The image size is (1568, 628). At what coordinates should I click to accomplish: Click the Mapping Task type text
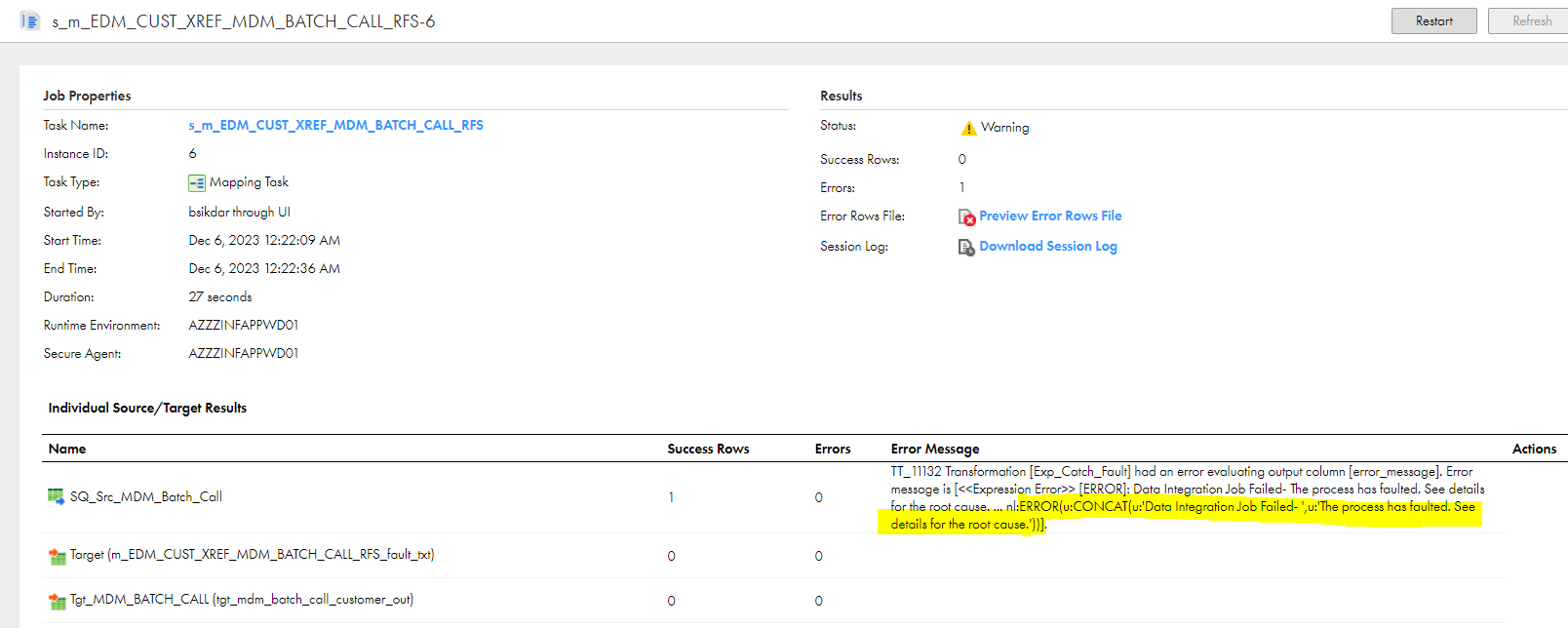coord(249,181)
